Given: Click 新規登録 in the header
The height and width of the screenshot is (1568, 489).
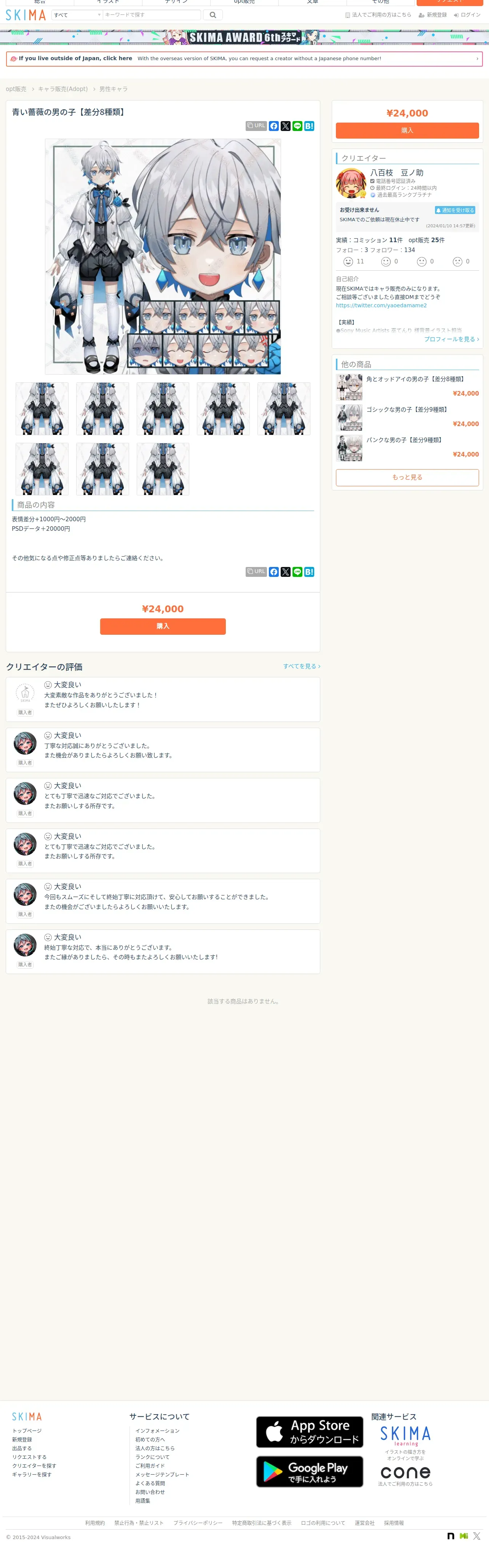Looking at the screenshot, I should (x=433, y=15).
